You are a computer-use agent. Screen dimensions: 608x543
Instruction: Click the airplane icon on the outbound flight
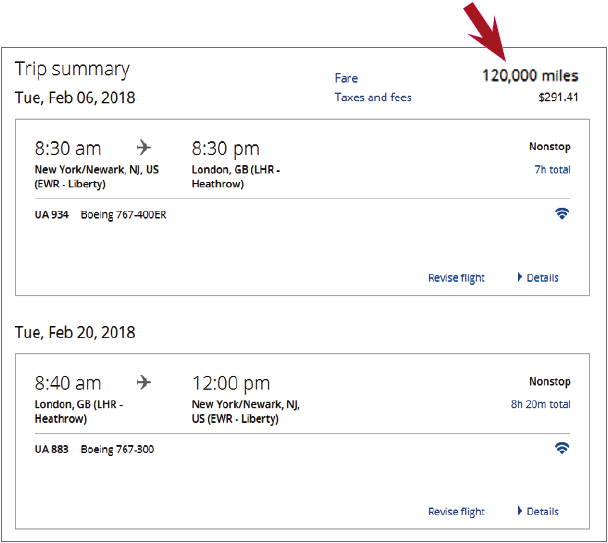[x=145, y=149]
